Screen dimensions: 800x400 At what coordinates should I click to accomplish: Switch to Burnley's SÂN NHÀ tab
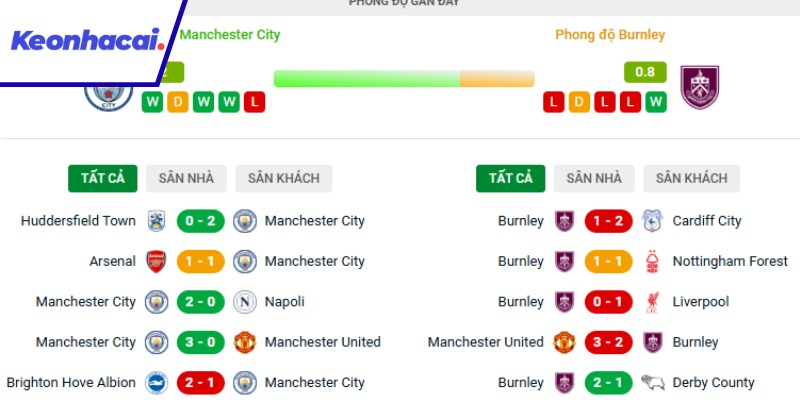(x=594, y=178)
